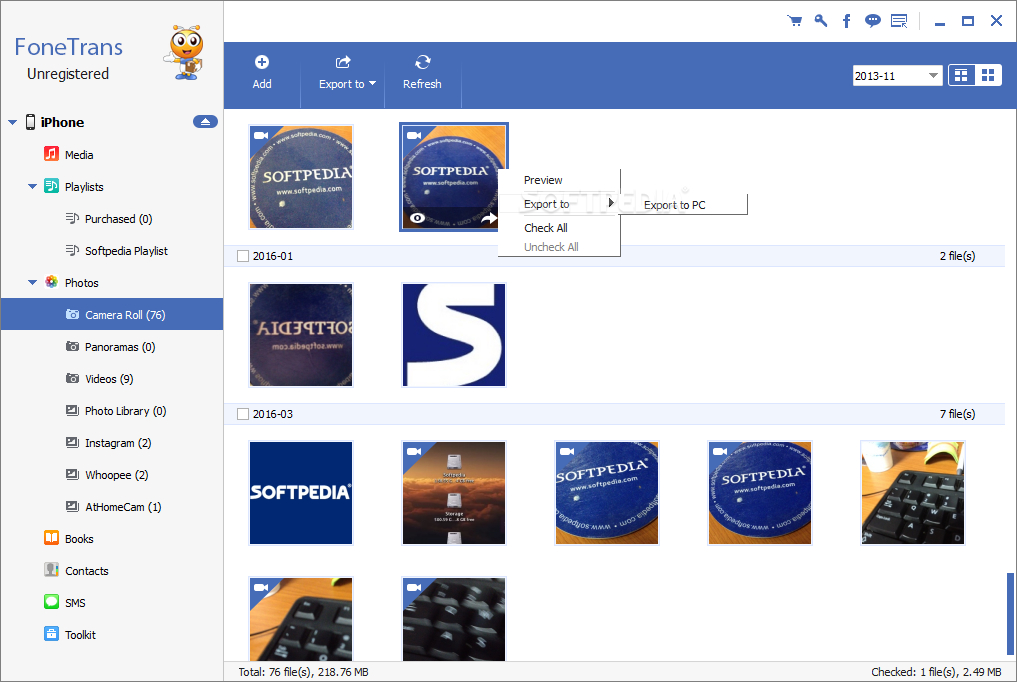Collapse the iPhone device tree

pos(12,122)
